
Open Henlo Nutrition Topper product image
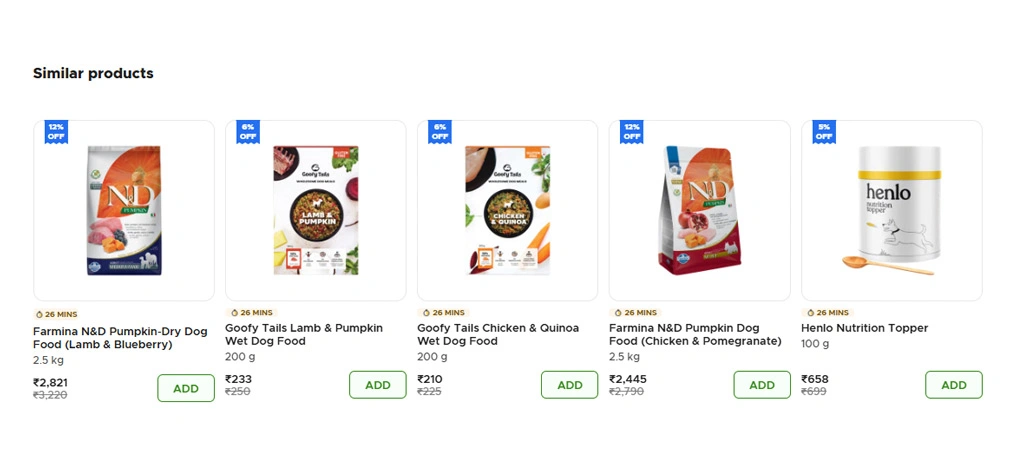pyautogui.click(x=892, y=211)
